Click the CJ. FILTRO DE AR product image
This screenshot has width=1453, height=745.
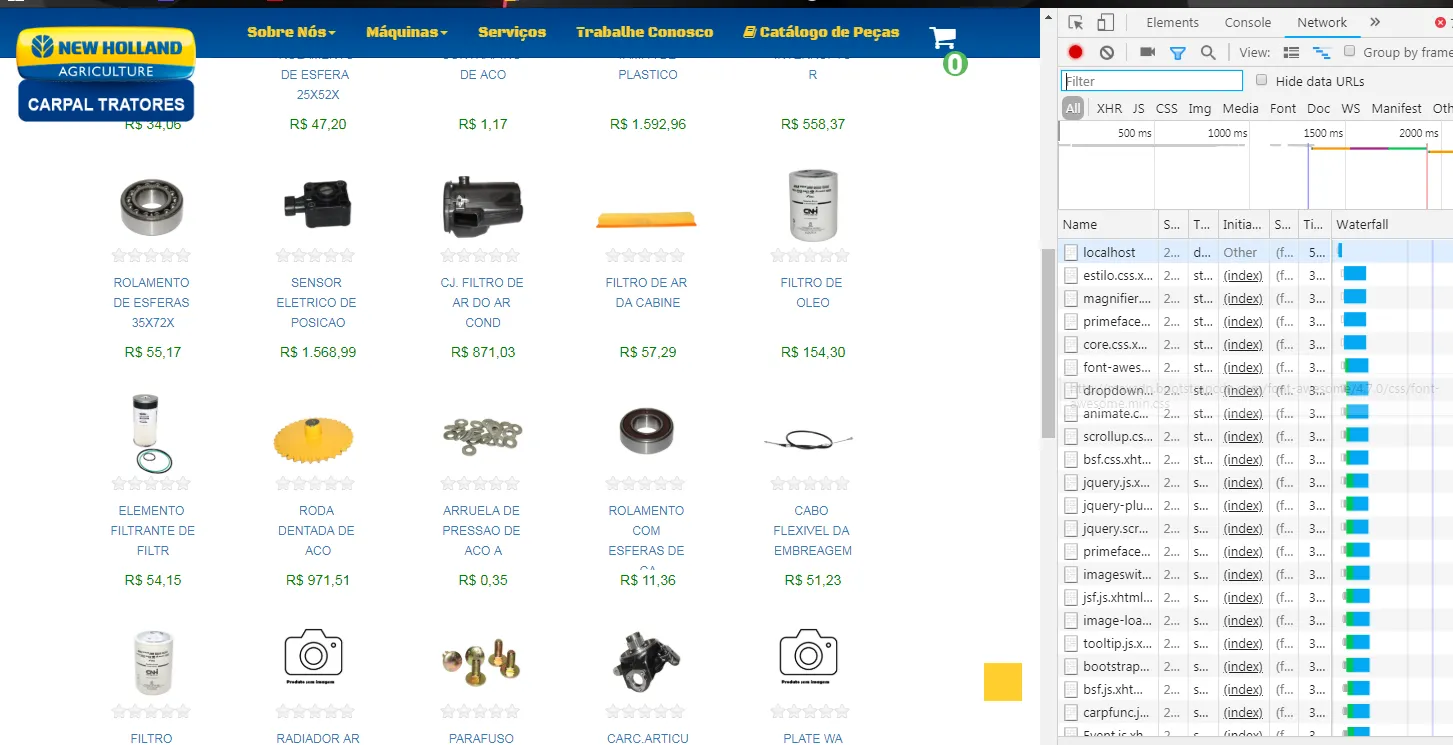(x=482, y=207)
